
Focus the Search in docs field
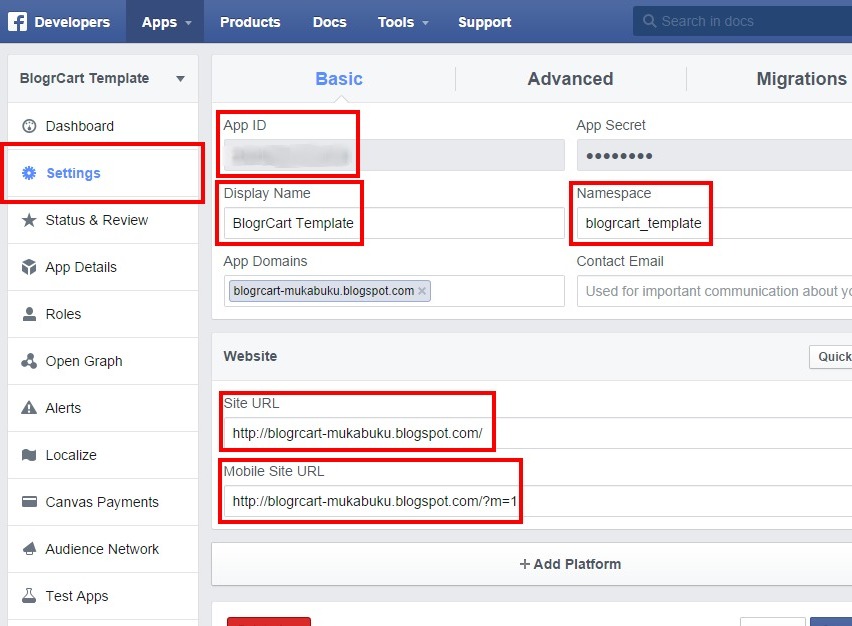pos(742,21)
